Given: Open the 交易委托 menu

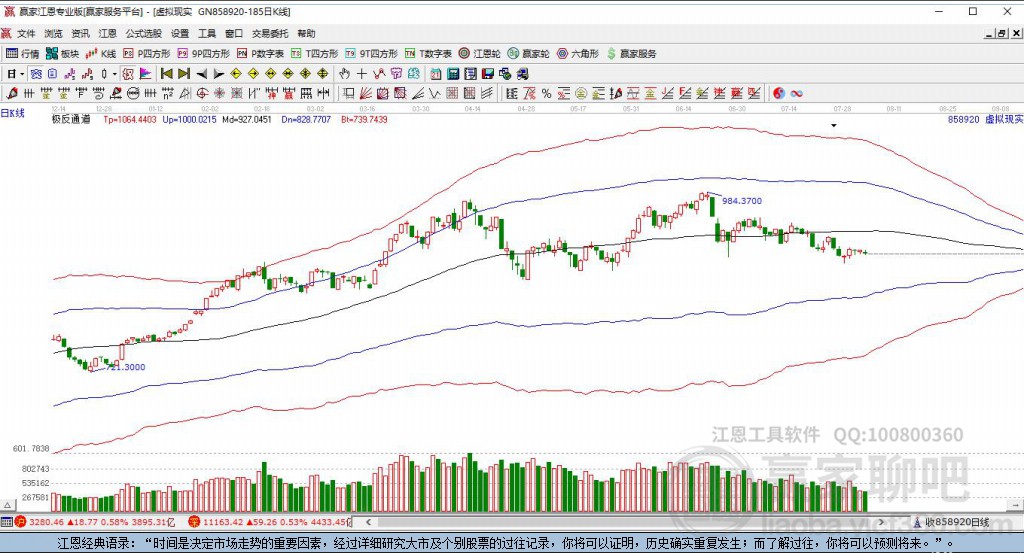Looking at the screenshot, I should pos(269,33).
